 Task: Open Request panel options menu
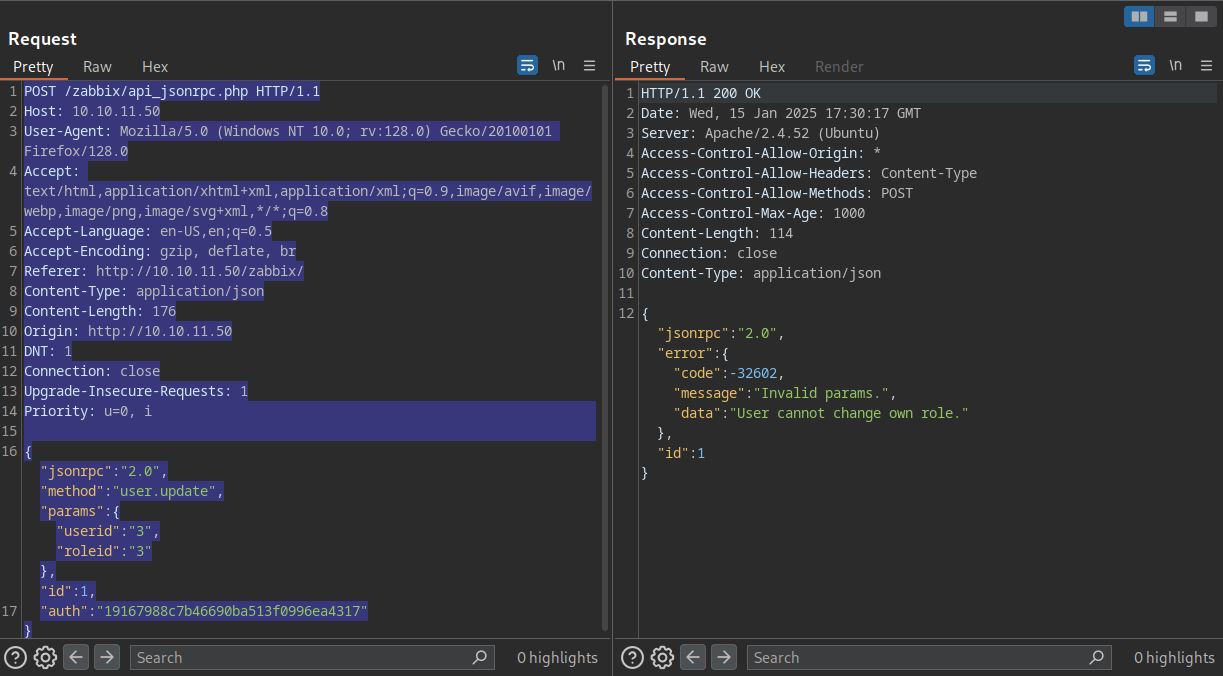[589, 65]
